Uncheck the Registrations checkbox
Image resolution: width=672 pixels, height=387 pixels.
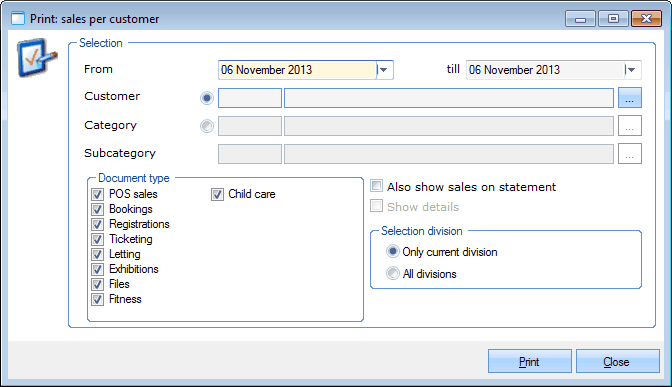[x=97, y=224]
